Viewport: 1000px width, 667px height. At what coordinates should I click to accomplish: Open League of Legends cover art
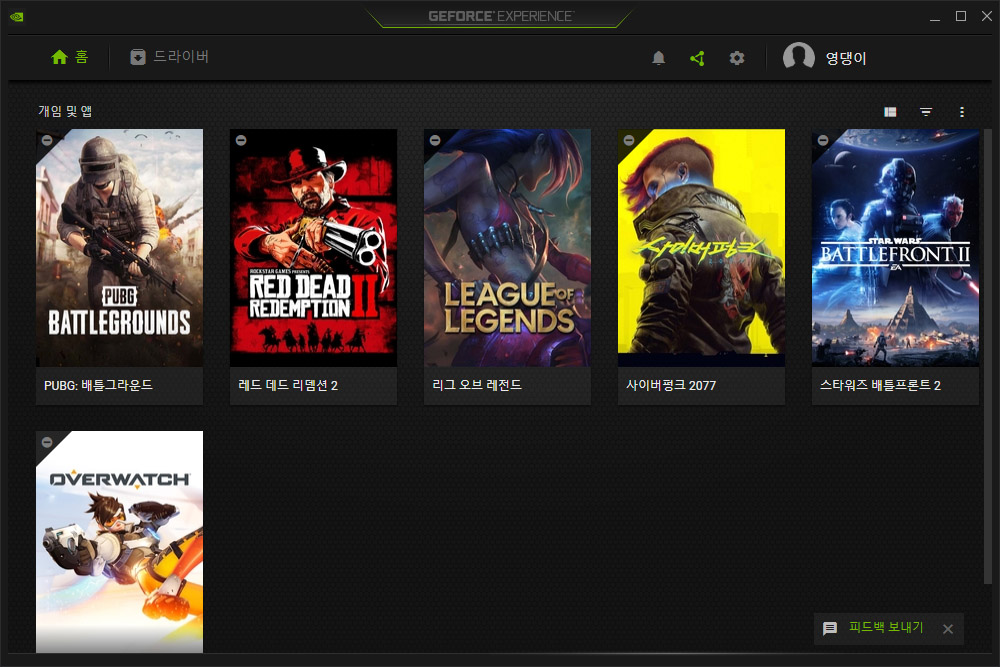(x=507, y=247)
